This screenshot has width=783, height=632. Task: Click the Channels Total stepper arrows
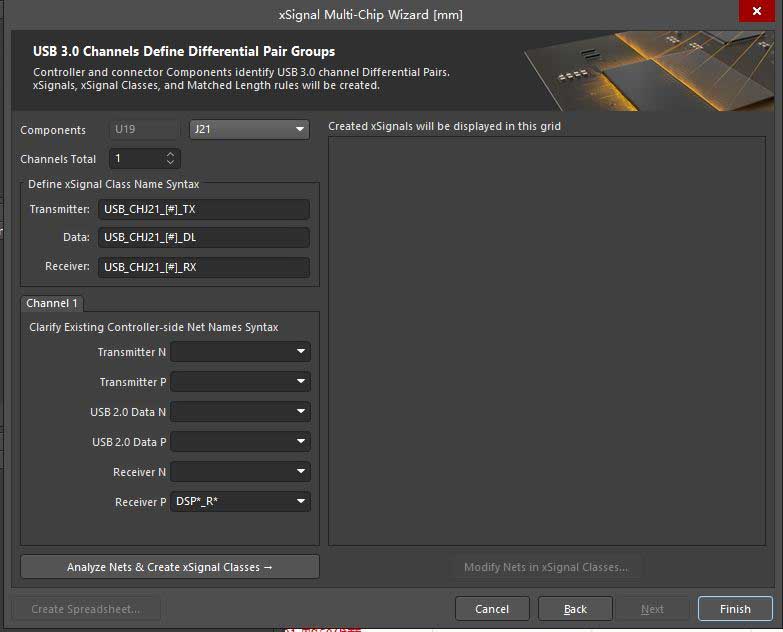(170, 159)
